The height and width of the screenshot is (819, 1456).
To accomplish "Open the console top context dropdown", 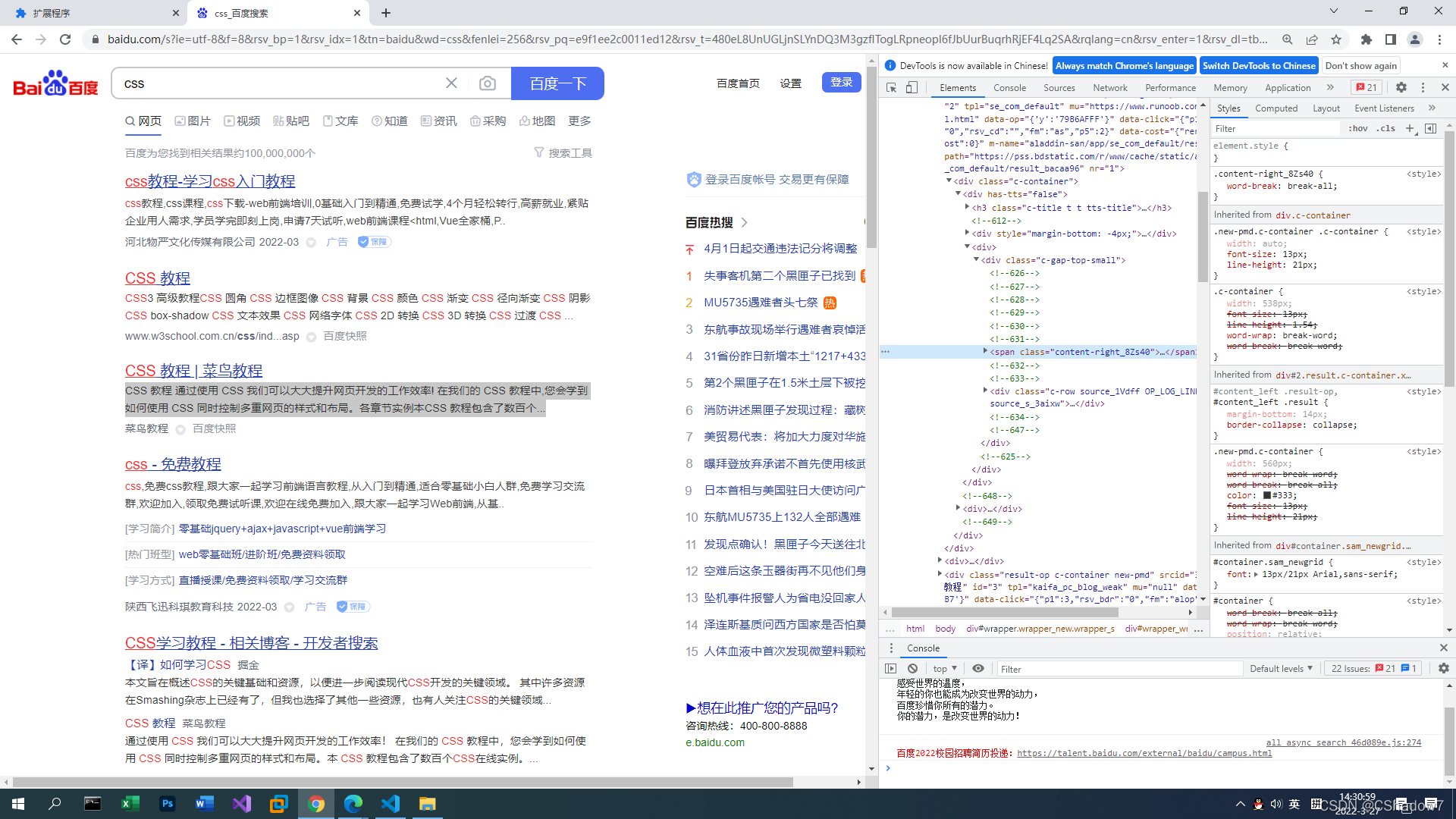I will [x=945, y=669].
